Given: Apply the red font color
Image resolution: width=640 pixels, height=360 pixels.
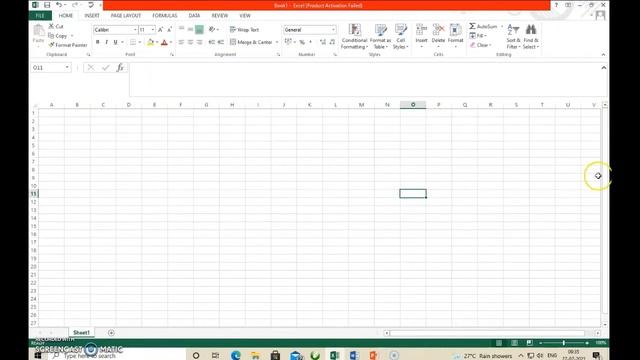Looking at the screenshot, I should (164, 42).
